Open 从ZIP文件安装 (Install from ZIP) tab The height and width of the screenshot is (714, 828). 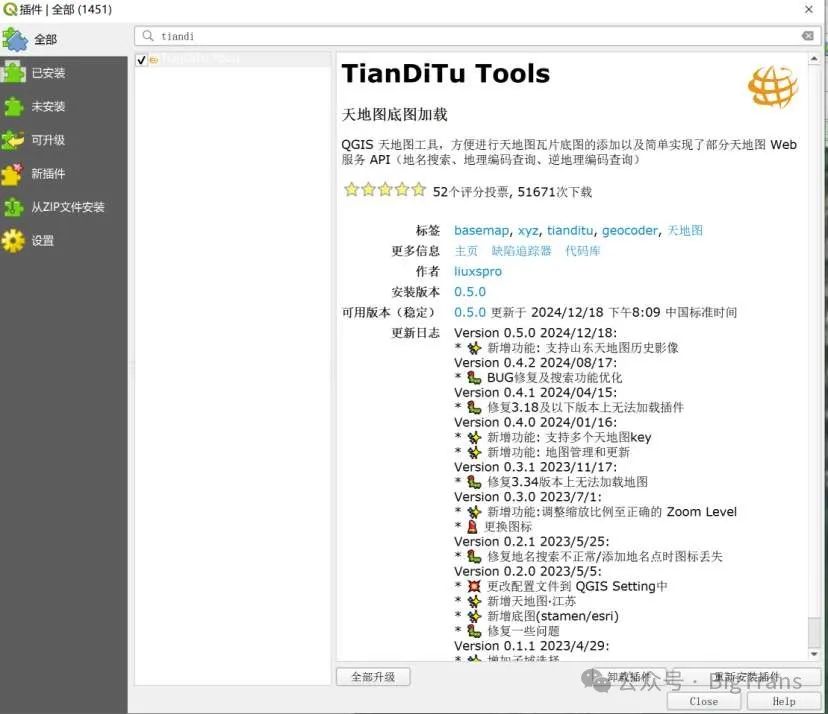point(63,207)
